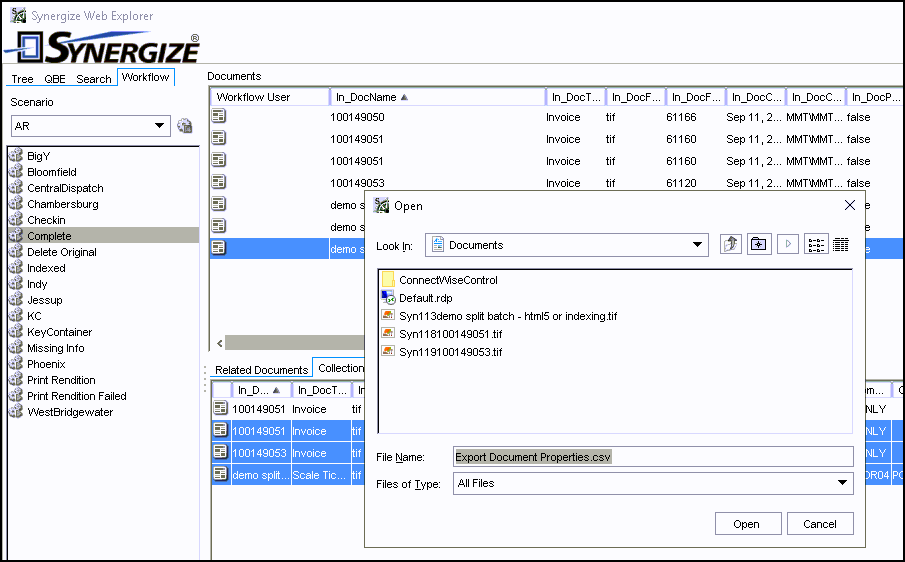This screenshot has height=562, width=905.
Task: Click the KeyContainer queue icon
Action: (x=16, y=332)
